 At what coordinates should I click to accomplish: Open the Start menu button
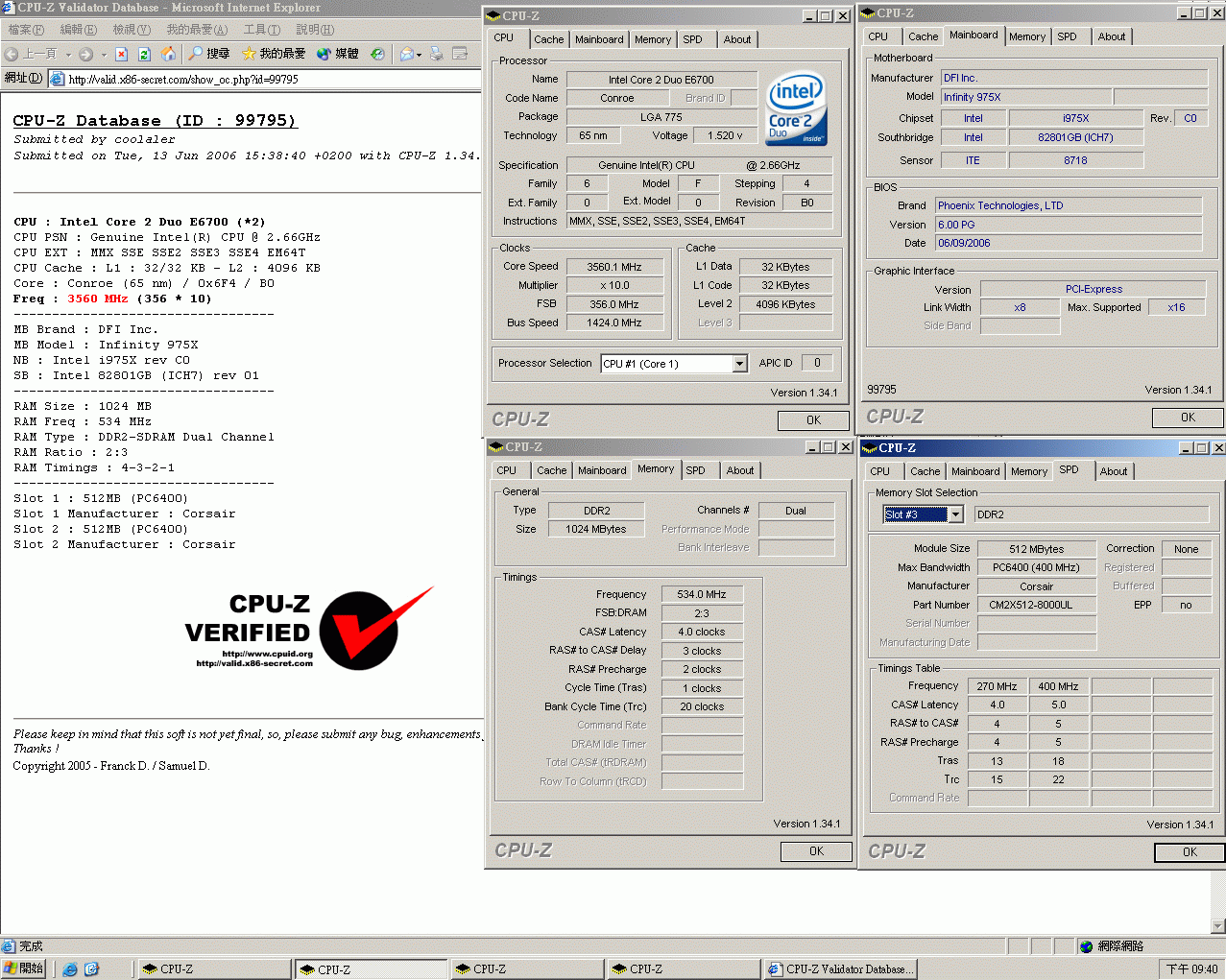point(24,969)
